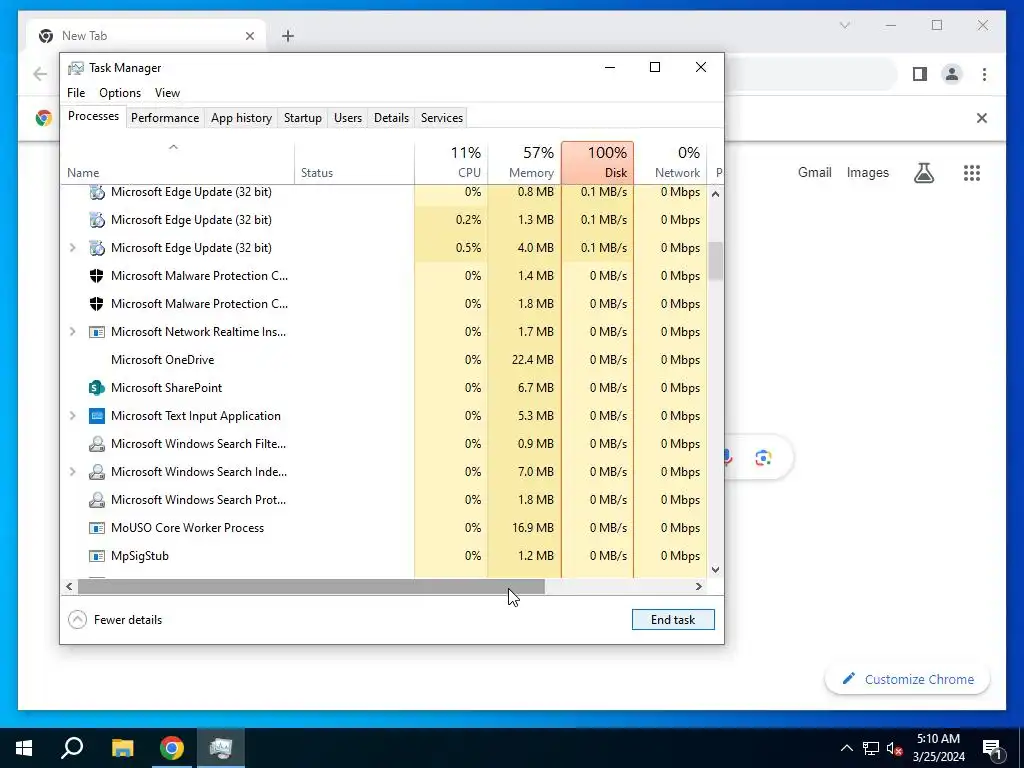Click the End task button
Screen dimensions: 1024x768
click(673, 620)
